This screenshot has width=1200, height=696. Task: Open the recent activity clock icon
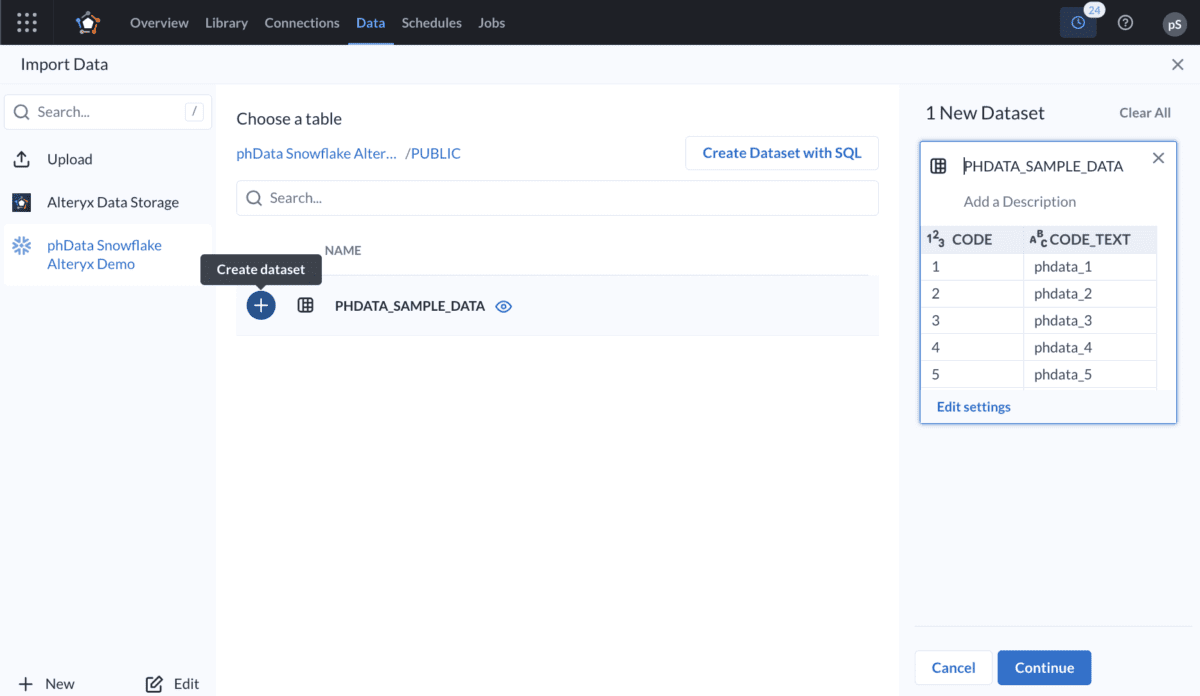point(1077,22)
